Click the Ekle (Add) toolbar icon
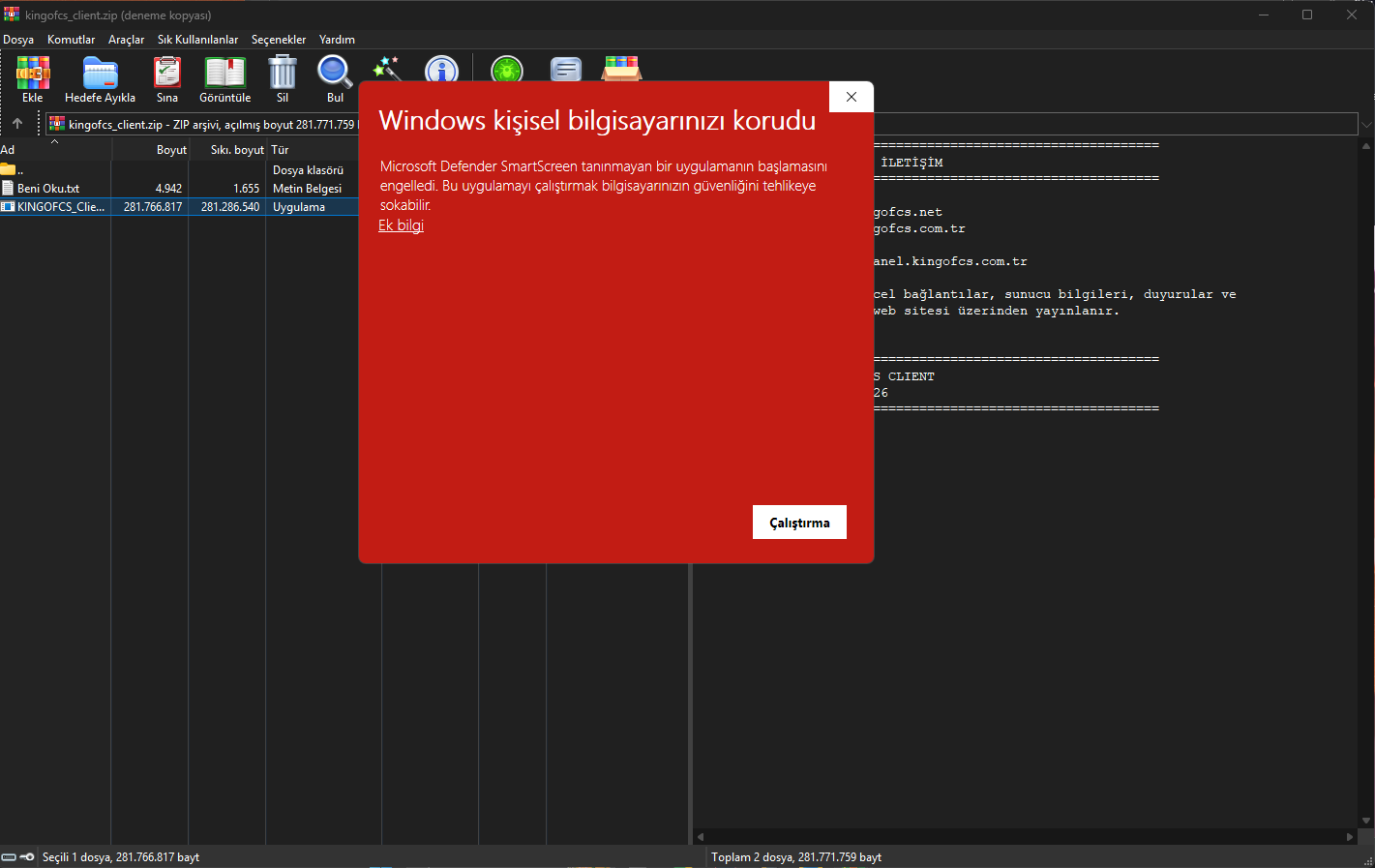Image resolution: width=1375 pixels, height=868 pixels. [x=33, y=74]
